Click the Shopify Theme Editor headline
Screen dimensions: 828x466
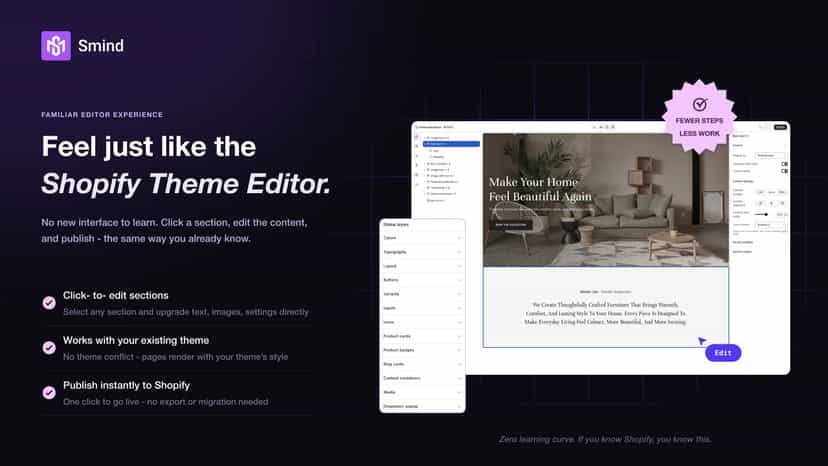186,184
